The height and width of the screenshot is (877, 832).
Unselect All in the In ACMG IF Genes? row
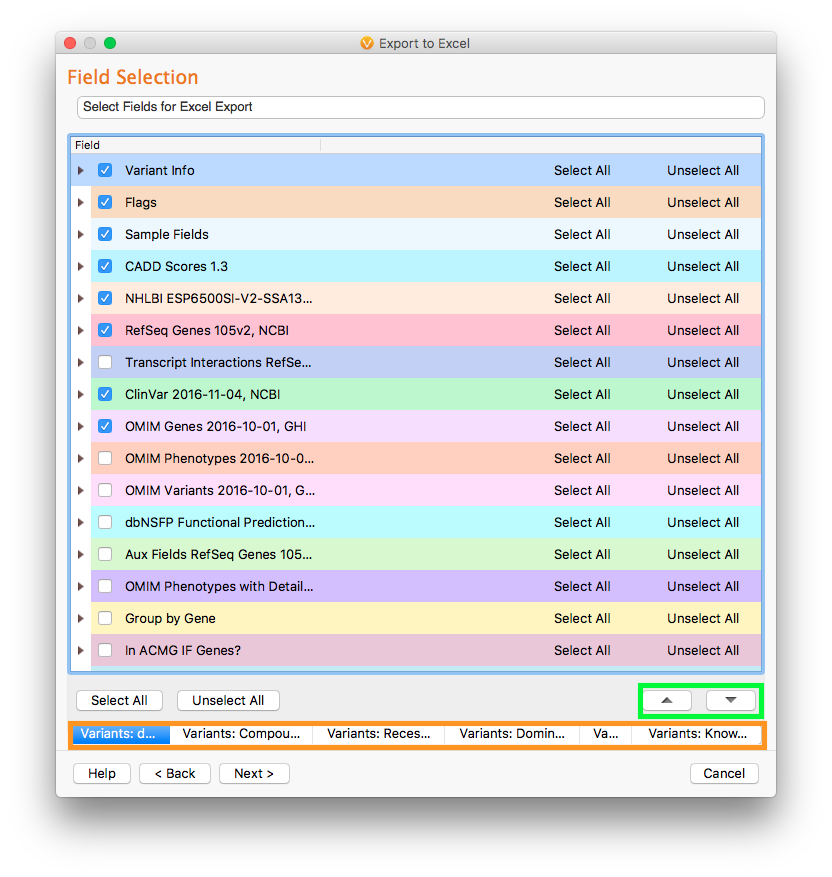(703, 650)
